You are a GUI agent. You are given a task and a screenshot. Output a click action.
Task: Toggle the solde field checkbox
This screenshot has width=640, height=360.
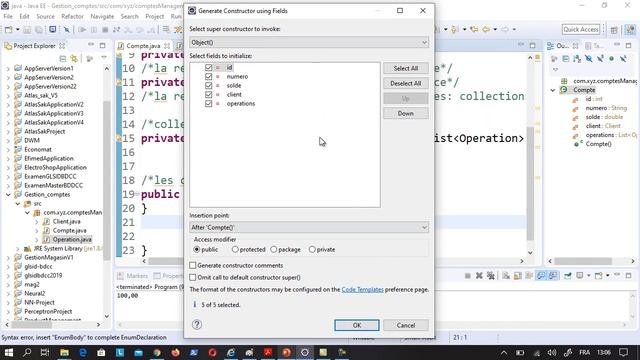209,85
